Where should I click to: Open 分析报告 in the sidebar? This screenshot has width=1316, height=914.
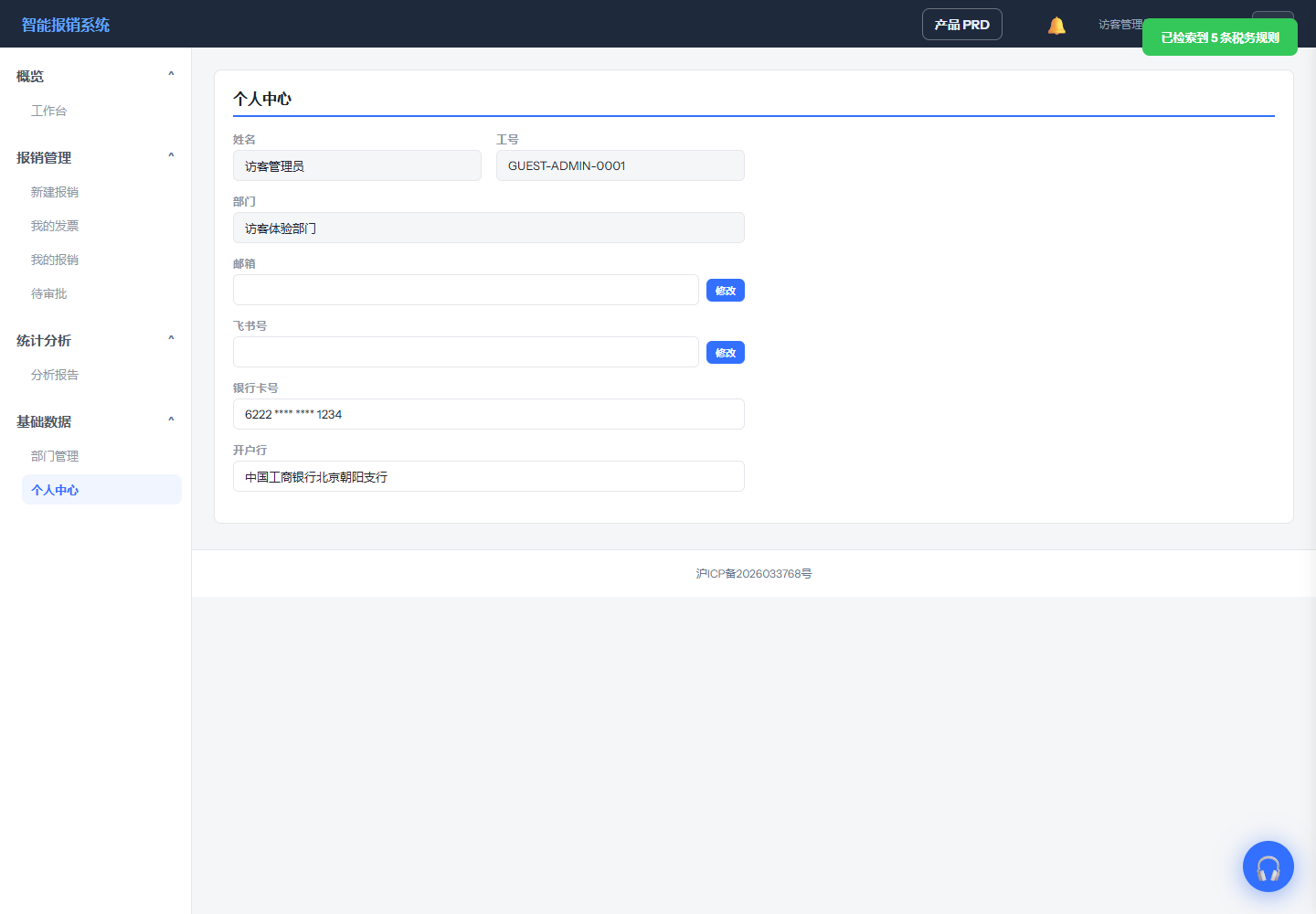click(101, 375)
